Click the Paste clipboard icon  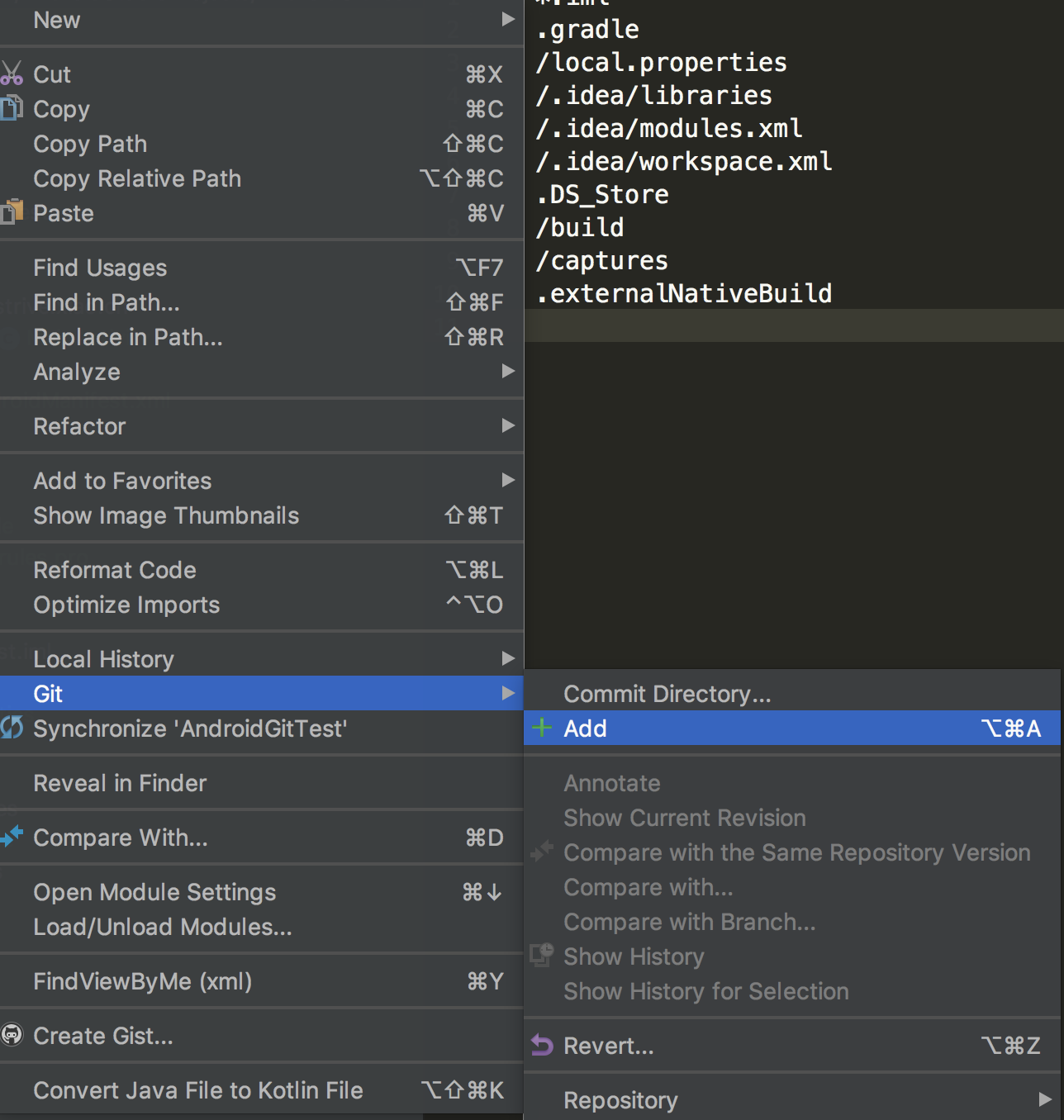[12, 212]
